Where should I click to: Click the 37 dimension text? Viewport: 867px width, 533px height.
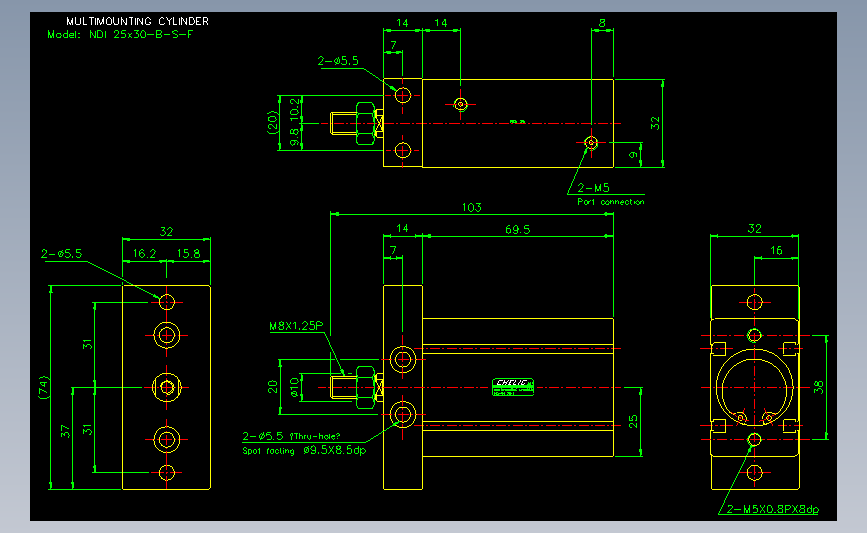65,431
